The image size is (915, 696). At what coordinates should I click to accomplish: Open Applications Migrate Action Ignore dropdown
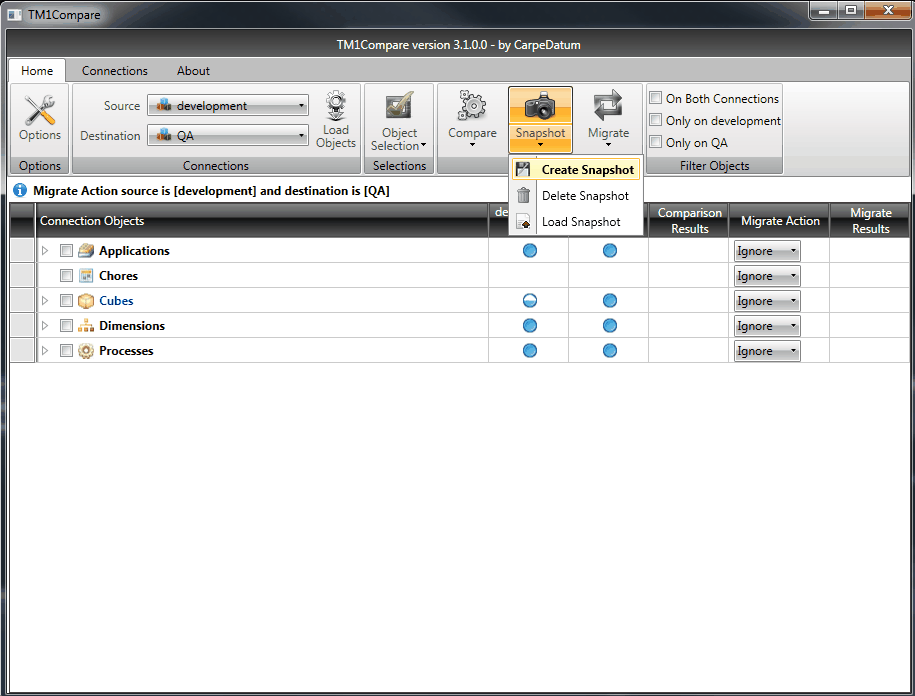[767, 251]
